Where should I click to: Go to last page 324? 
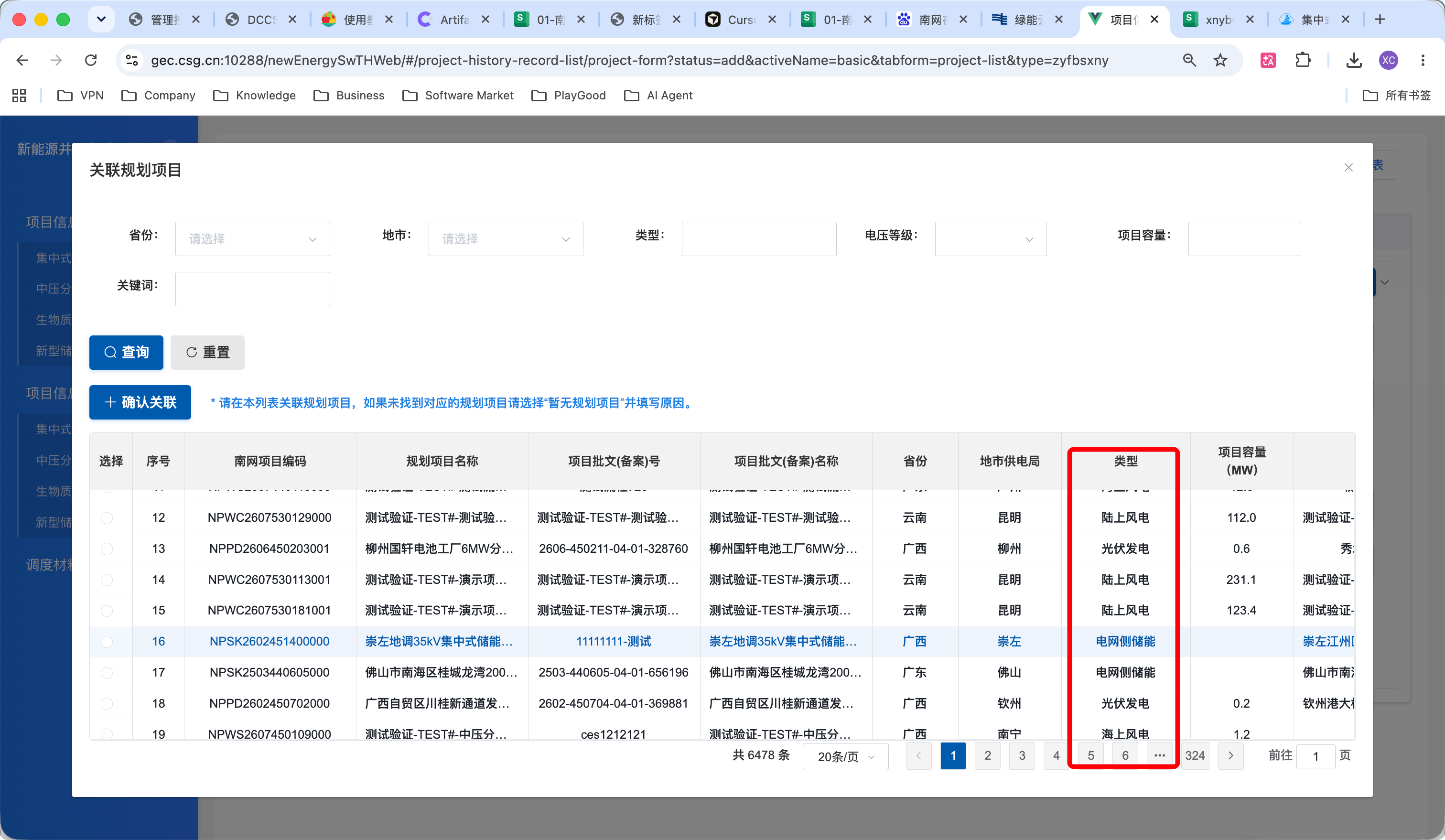click(1195, 756)
